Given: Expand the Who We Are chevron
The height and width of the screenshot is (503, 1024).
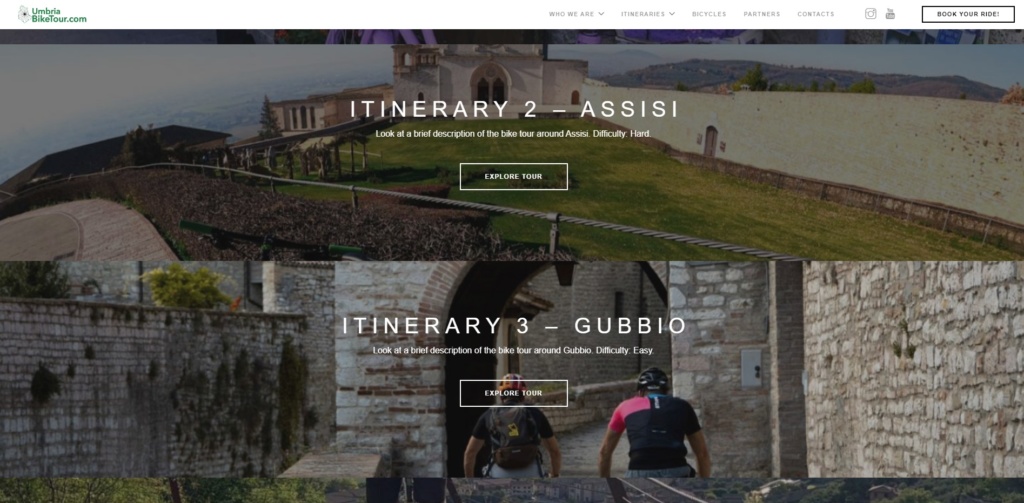Looking at the screenshot, I should [601, 14].
